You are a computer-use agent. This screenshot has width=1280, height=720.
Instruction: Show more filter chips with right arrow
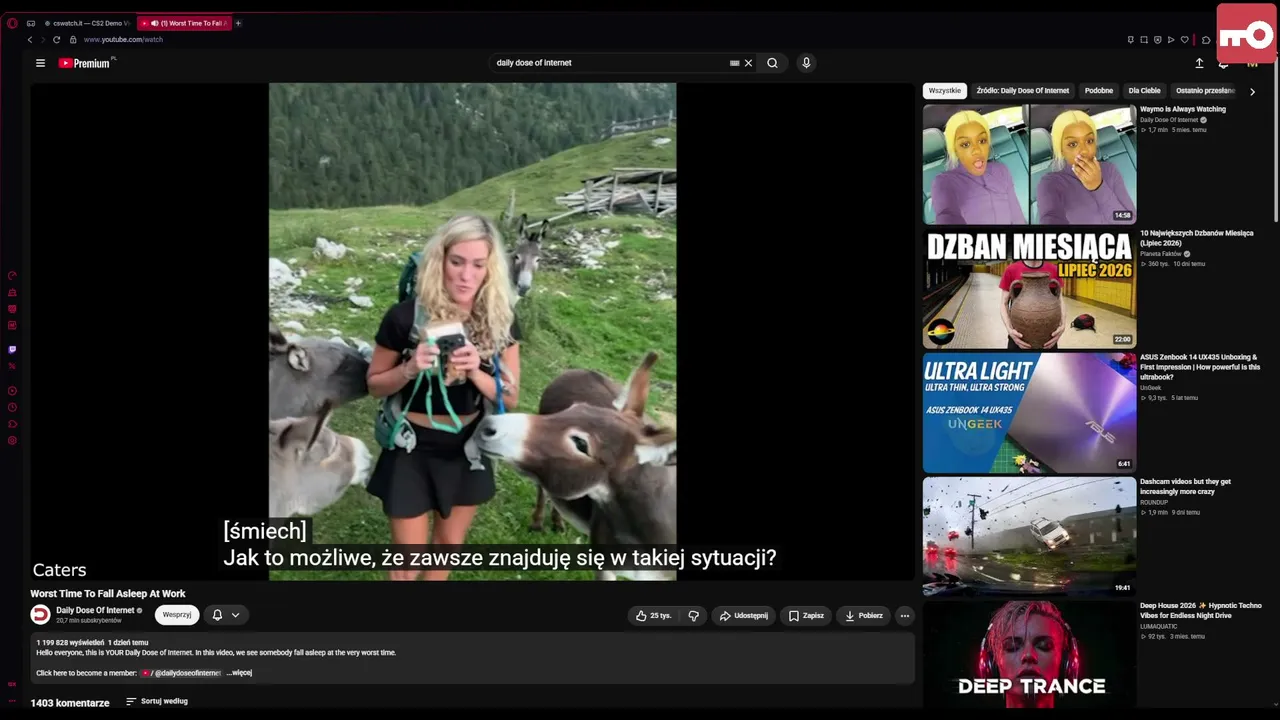[1252, 91]
